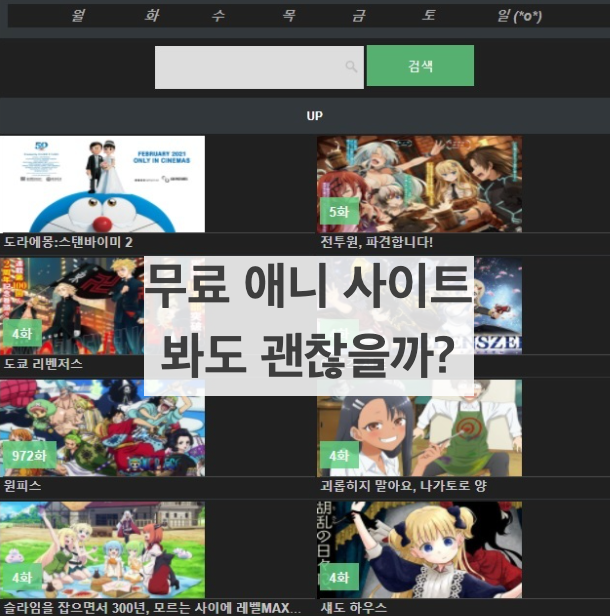Click the 4화 badge on 섀도 하우스

tap(339, 577)
